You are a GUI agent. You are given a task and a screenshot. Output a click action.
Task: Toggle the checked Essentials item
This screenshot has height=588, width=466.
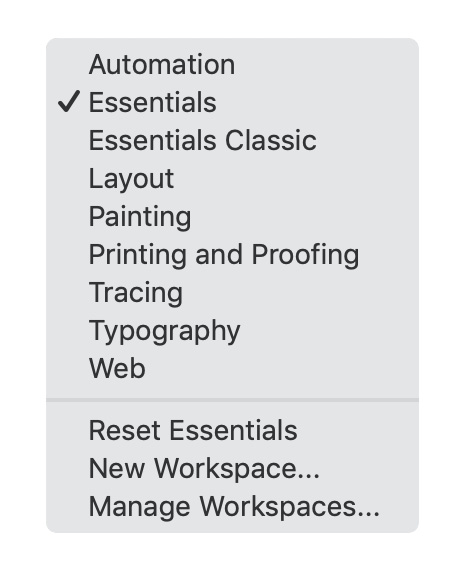tap(232, 102)
